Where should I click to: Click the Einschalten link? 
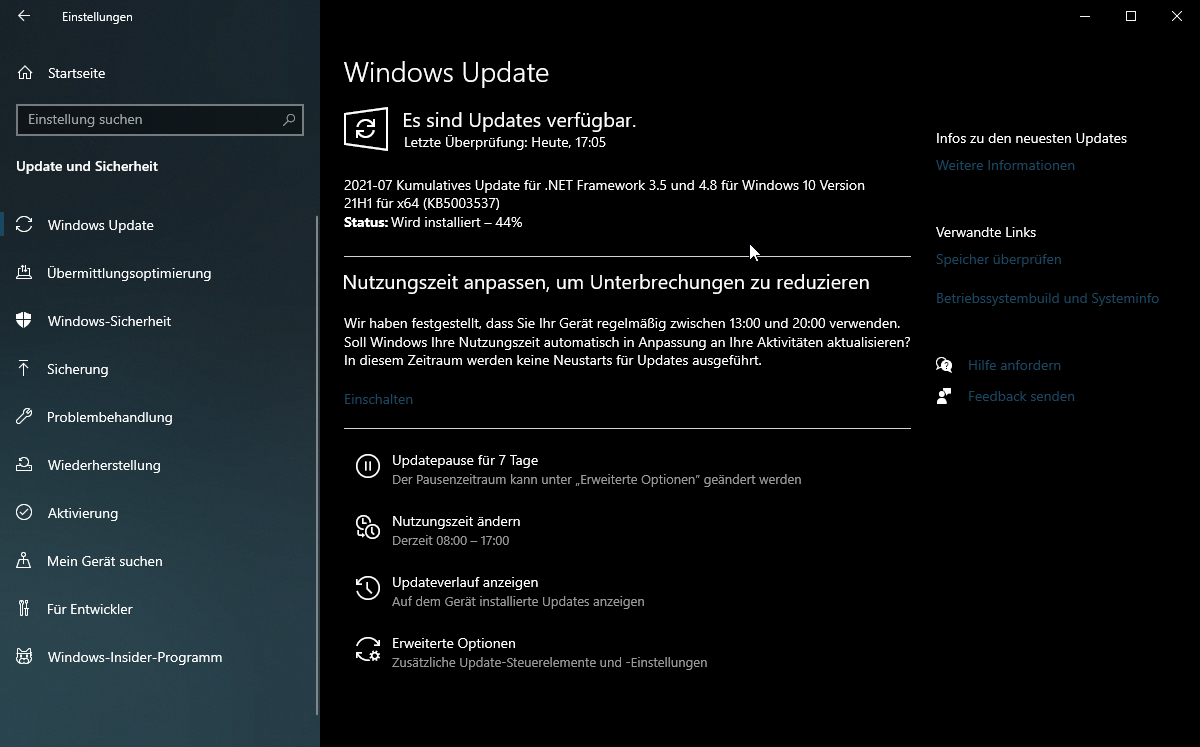coord(378,399)
